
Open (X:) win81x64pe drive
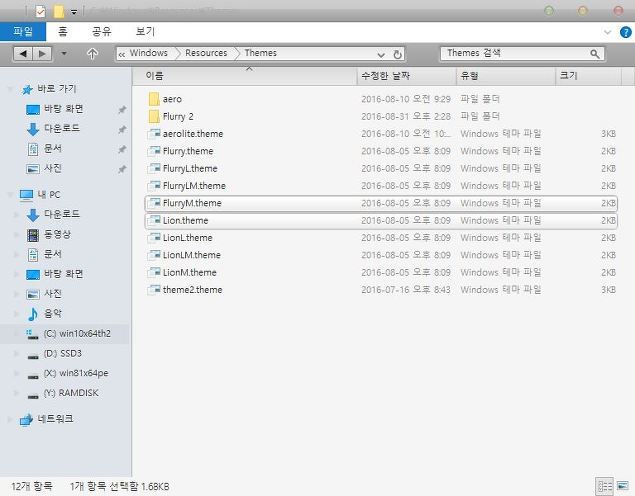pos(76,373)
